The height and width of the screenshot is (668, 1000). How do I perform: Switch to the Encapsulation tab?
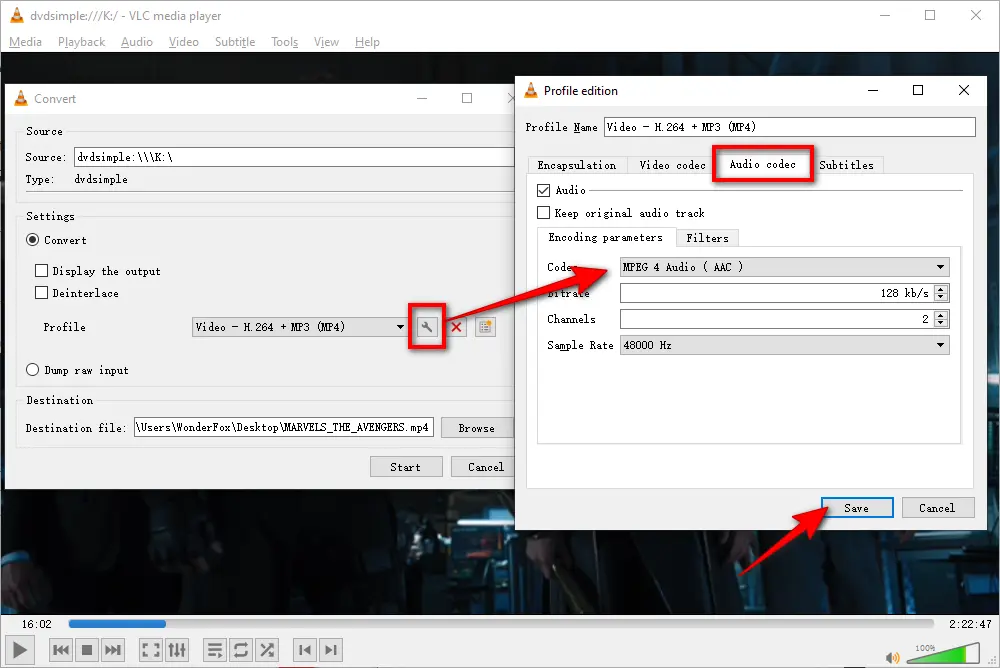click(577, 165)
